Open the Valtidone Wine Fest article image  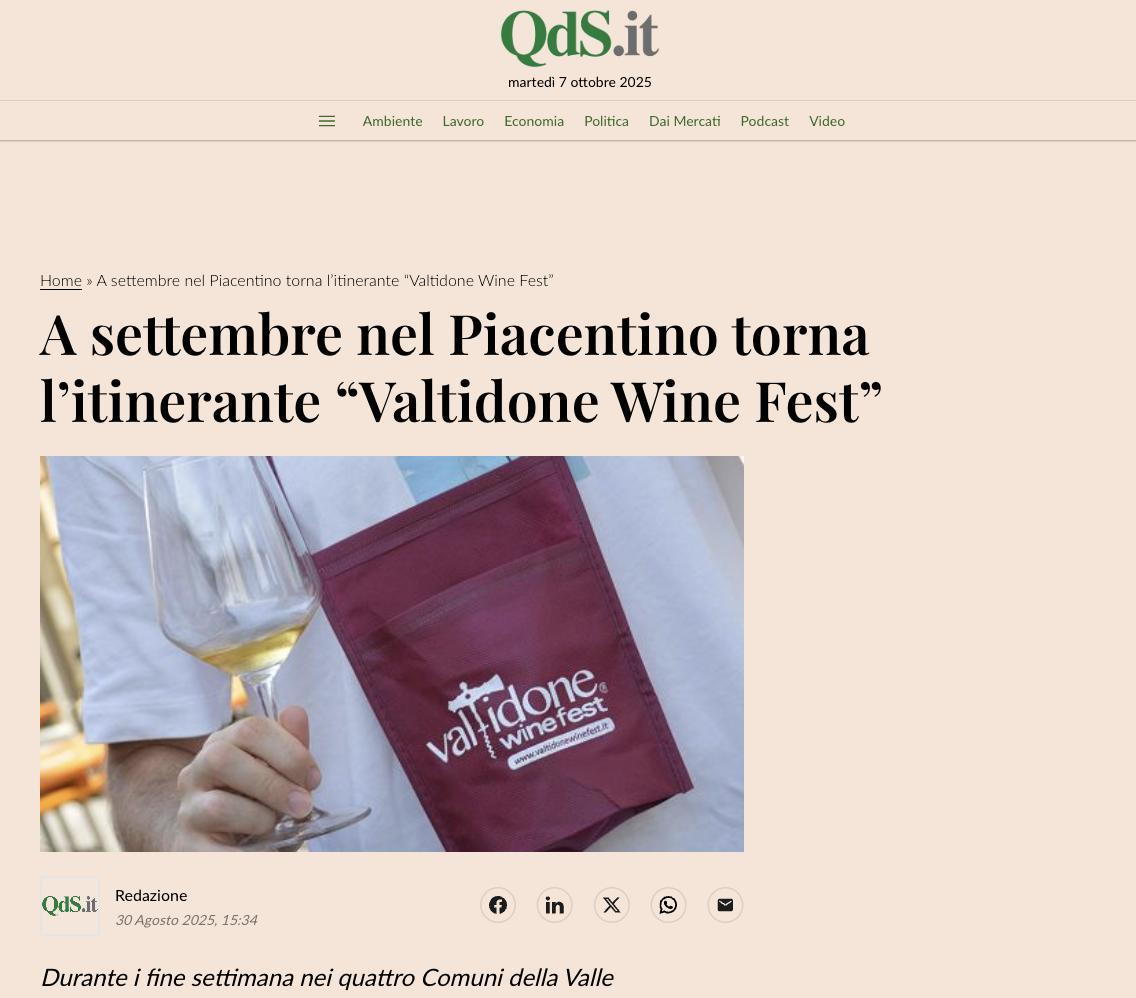coord(392,653)
